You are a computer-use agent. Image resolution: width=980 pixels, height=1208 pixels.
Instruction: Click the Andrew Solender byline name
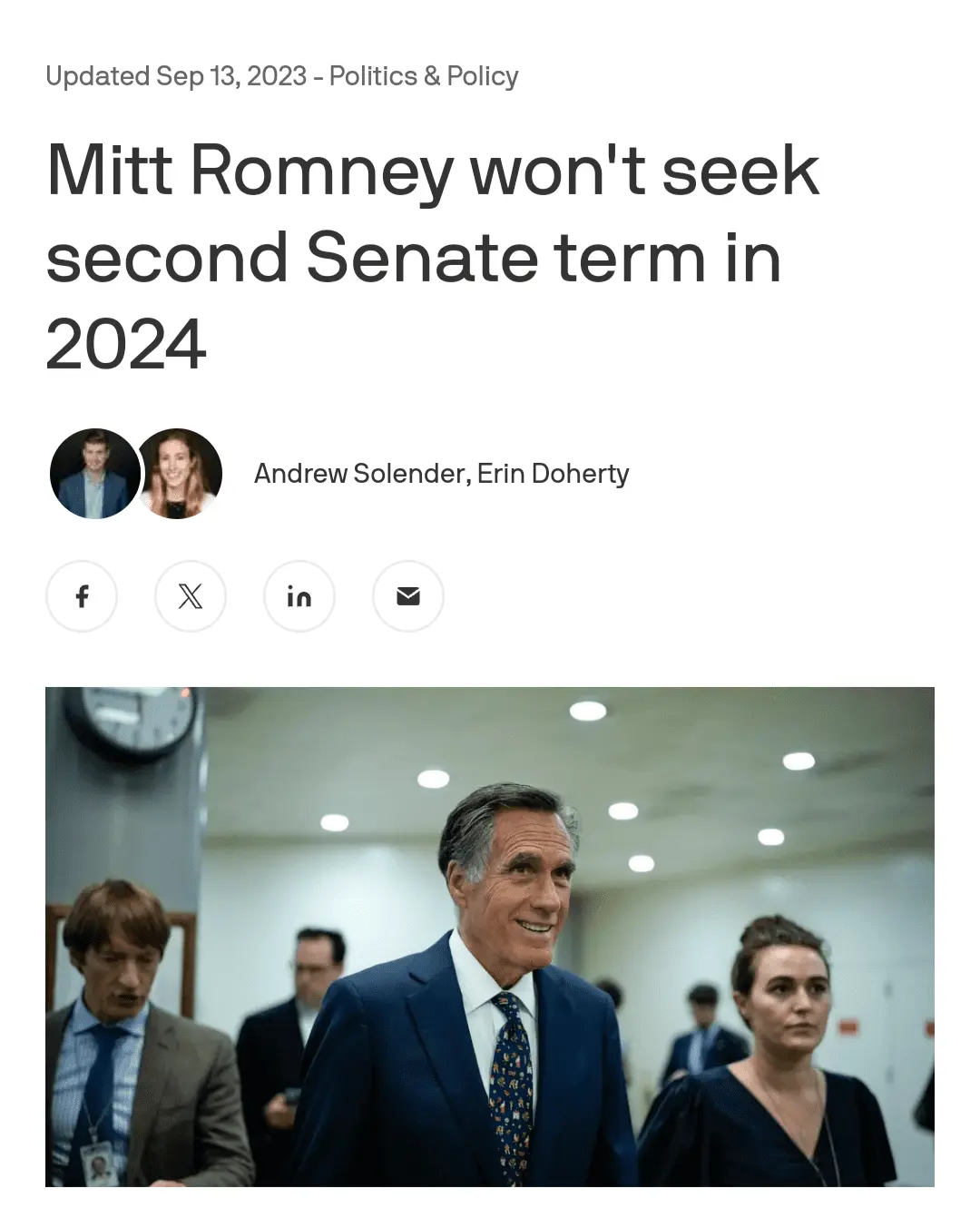(359, 474)
